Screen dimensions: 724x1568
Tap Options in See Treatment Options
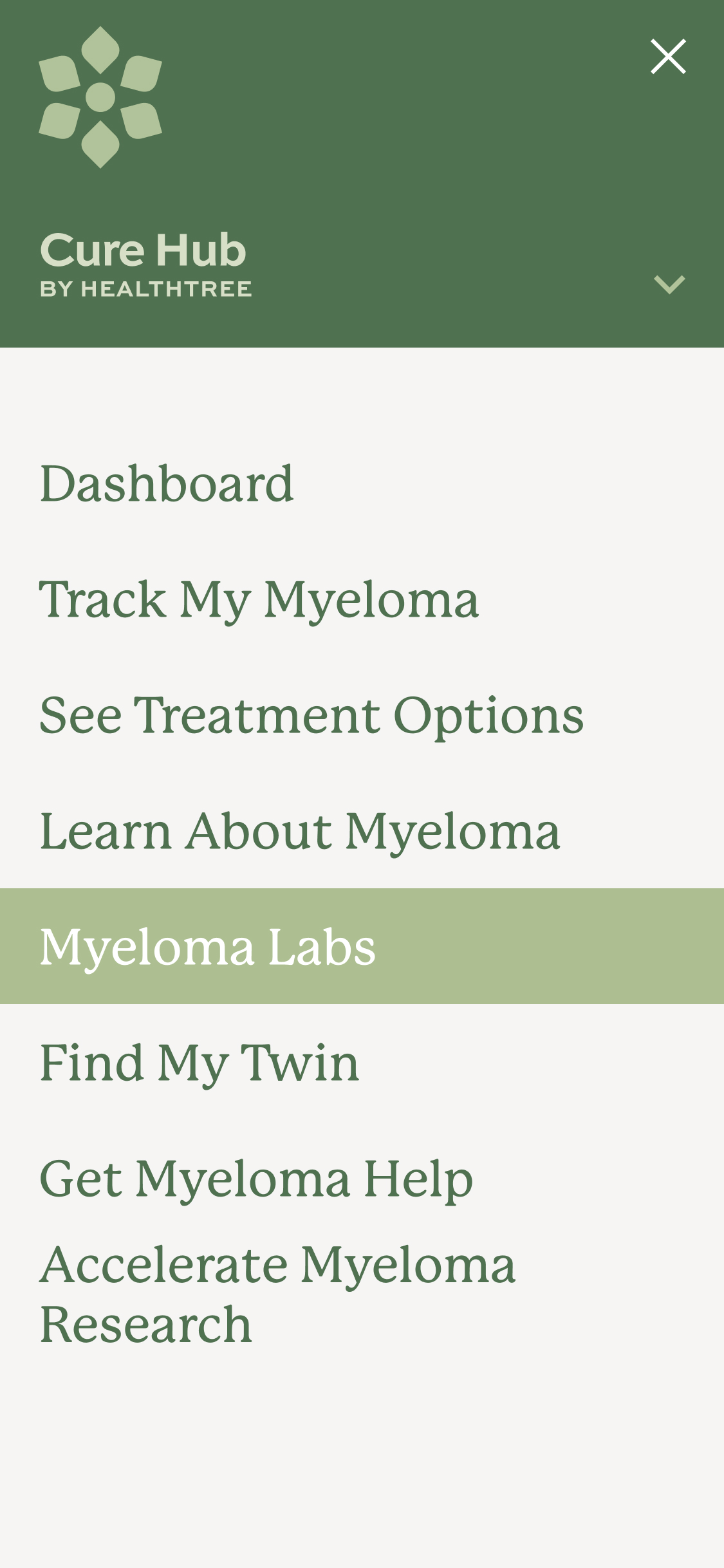488,716
